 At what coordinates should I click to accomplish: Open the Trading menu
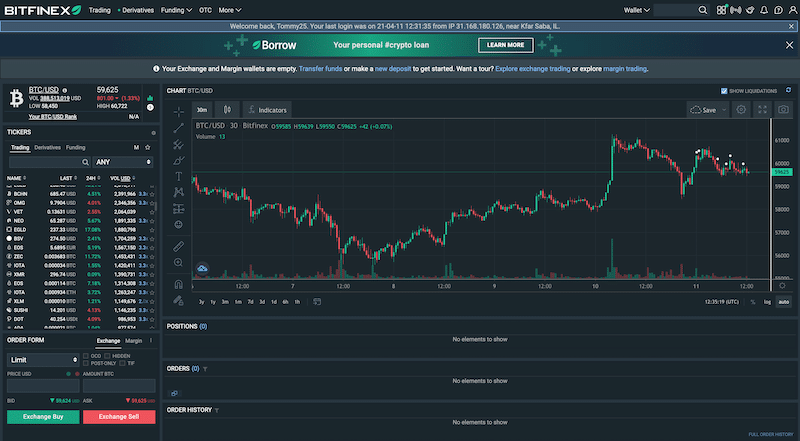[99, 10]
